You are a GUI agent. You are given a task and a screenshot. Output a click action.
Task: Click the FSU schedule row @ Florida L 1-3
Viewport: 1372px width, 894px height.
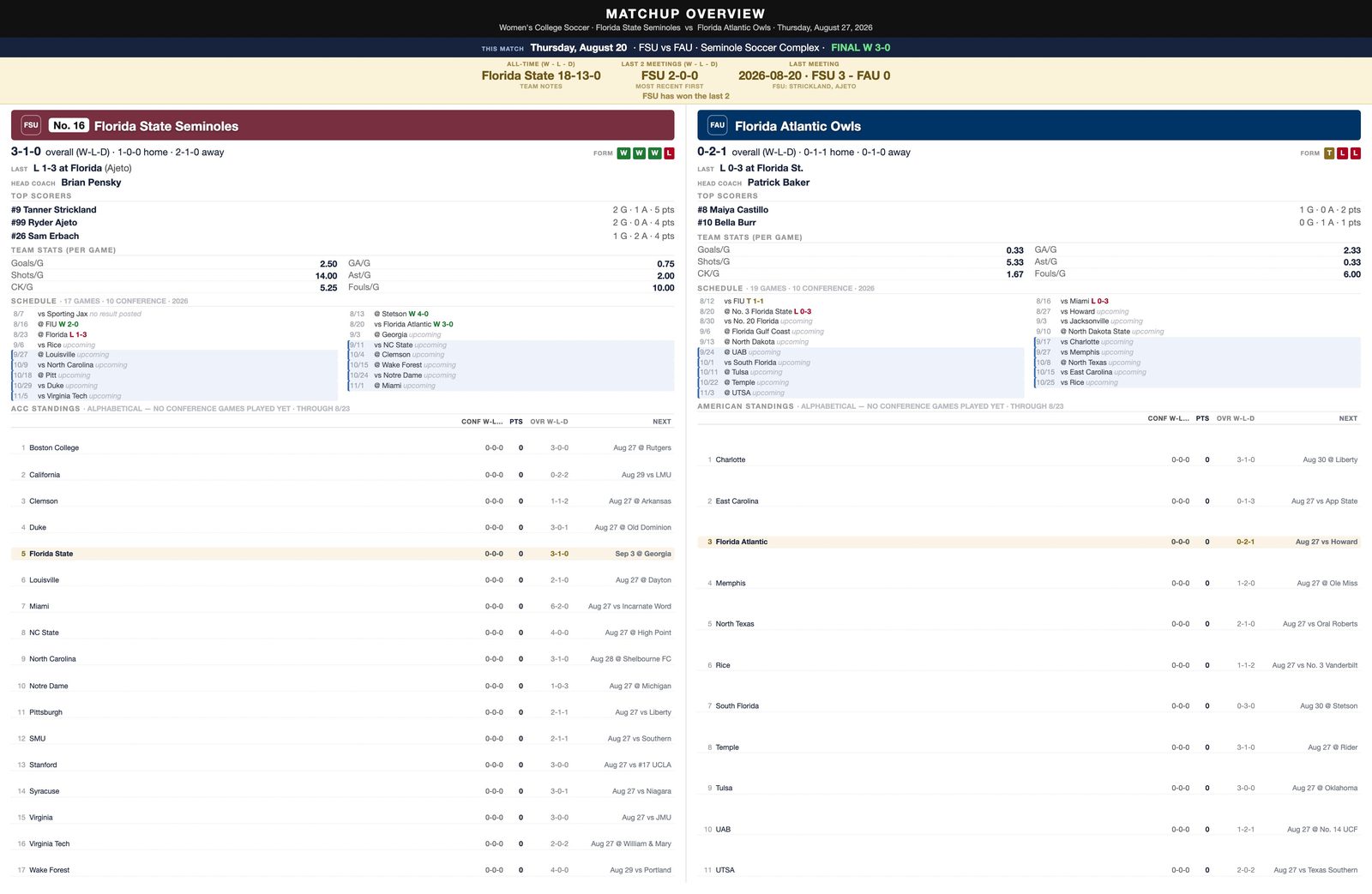pyautogui.click(x=174, y=334)
